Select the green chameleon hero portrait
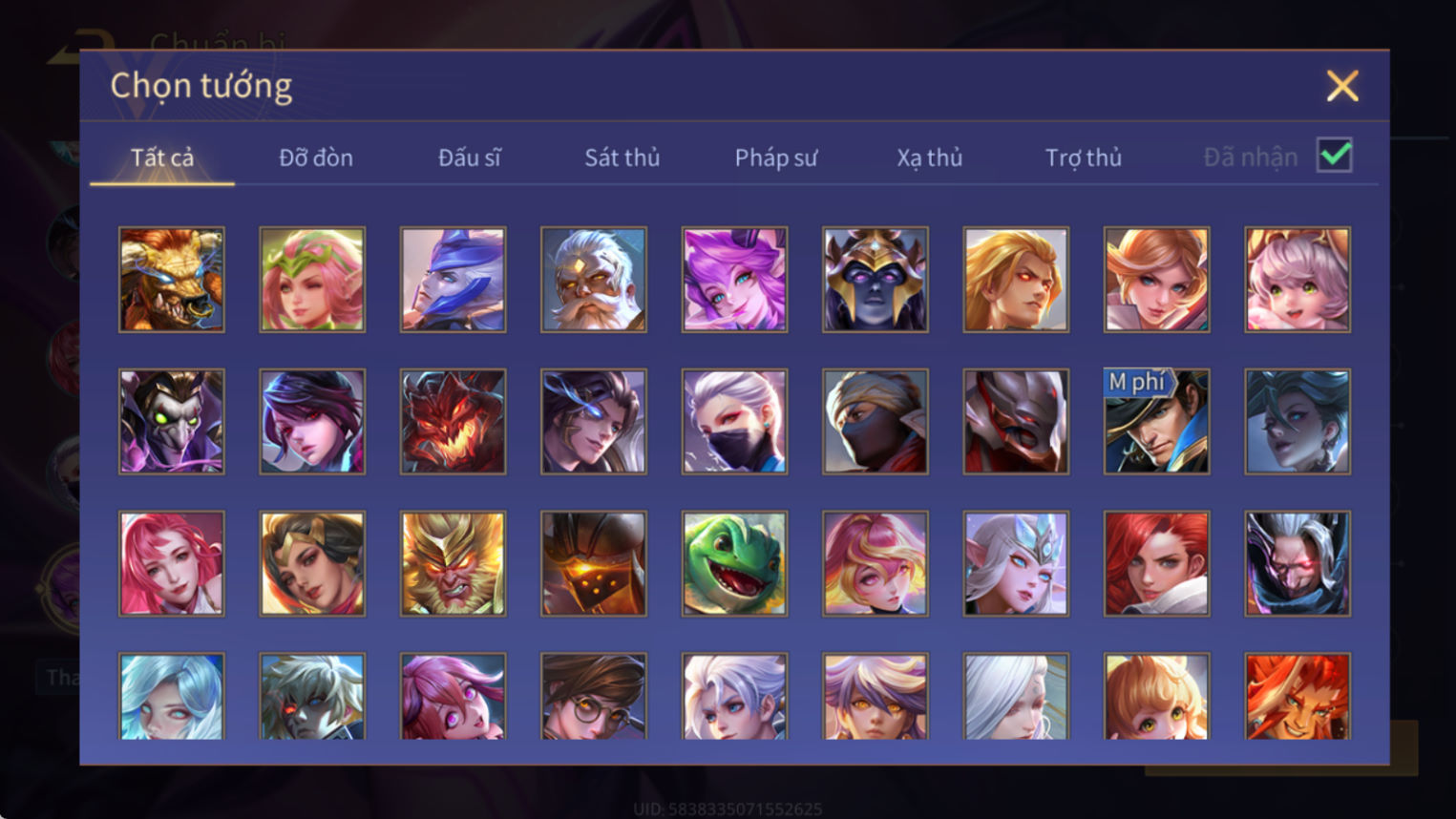 click(x=734, y=563)
